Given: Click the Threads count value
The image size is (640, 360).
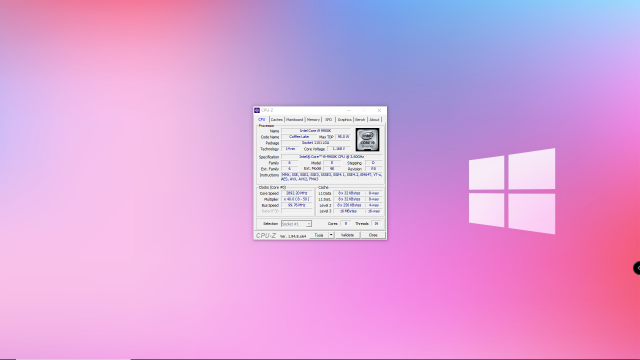Looking at the screenshot, I should tap(376, 224).
